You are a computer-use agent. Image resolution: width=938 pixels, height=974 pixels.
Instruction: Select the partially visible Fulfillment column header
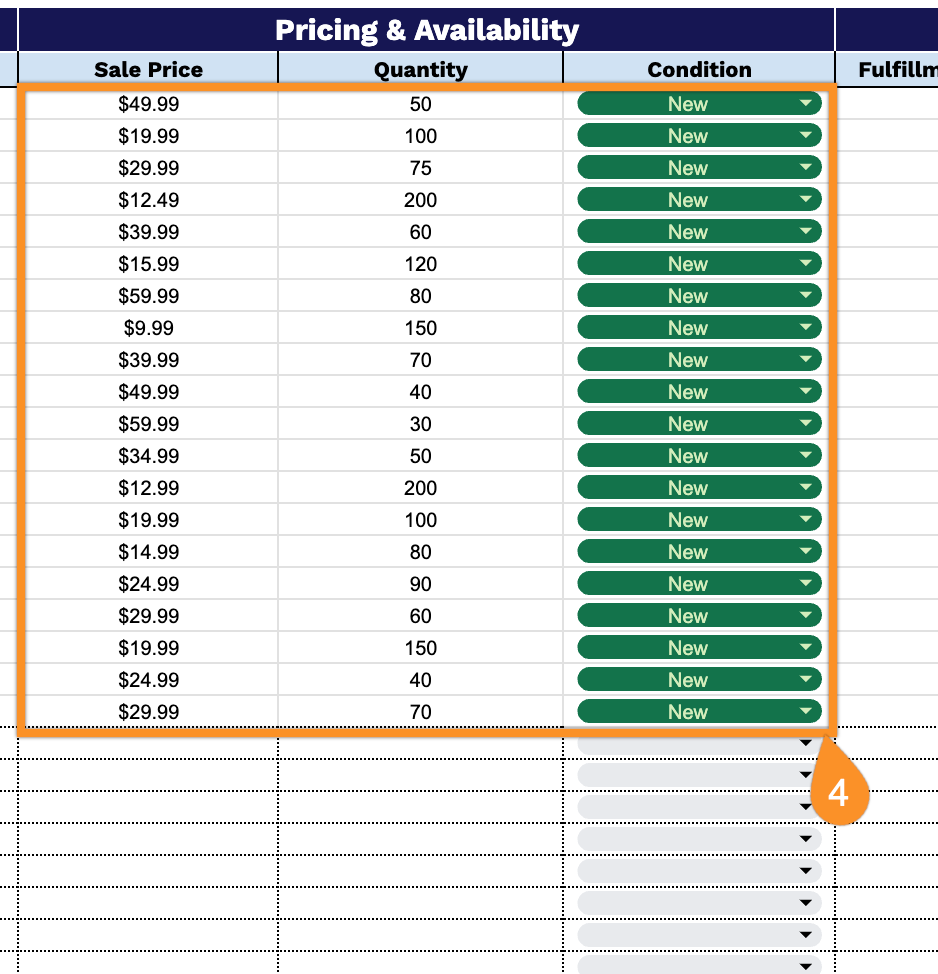coord(896,69)
